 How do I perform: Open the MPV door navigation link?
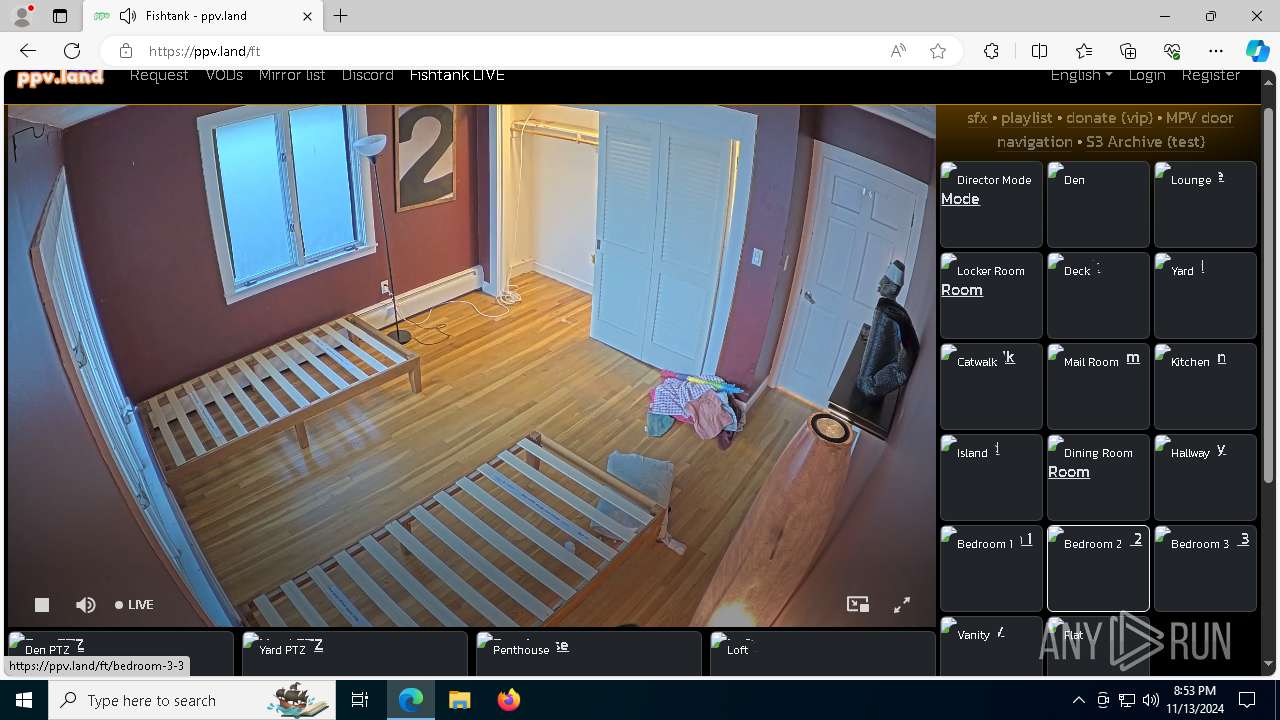[1199, 118]
